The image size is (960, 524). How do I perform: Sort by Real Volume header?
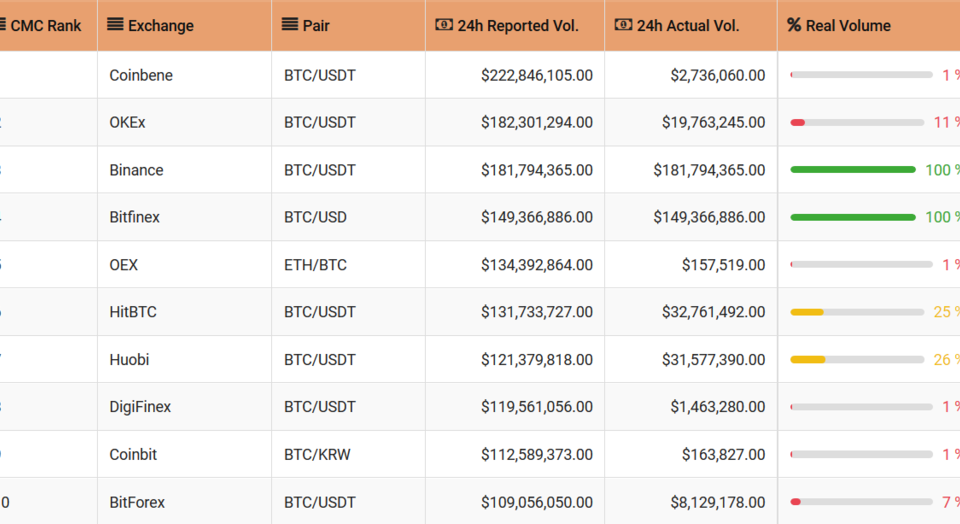869,25
